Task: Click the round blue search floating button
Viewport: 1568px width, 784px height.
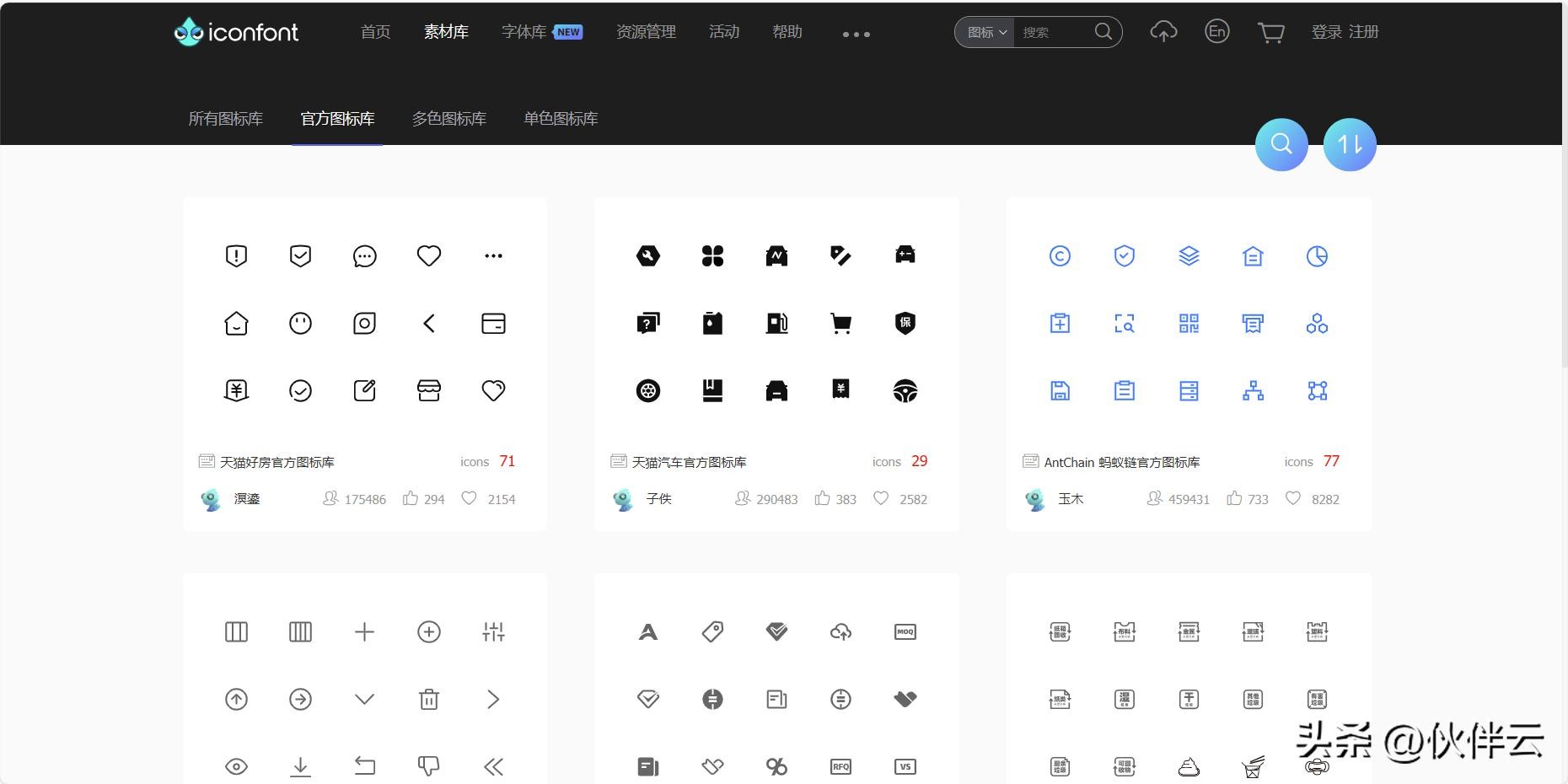Action: 1281,144
